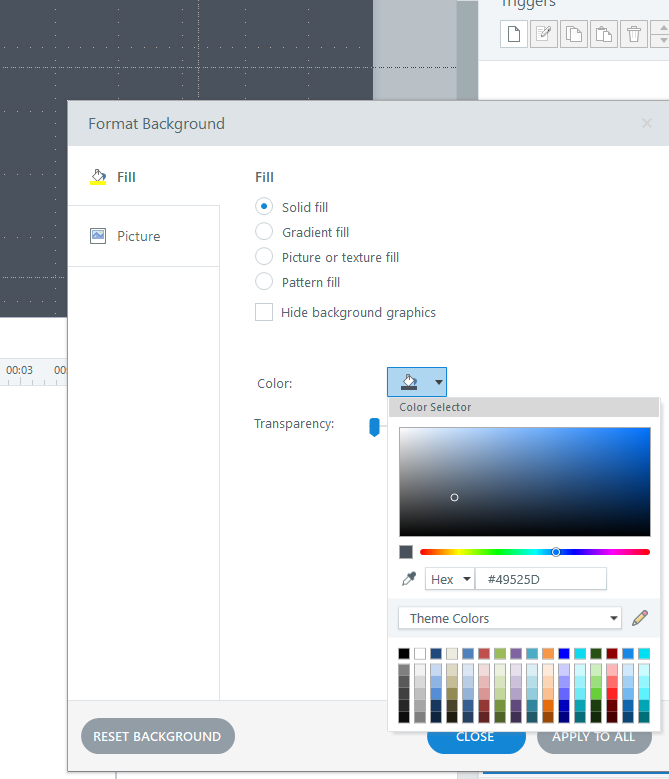Create a new trigger in Triggers panel
The height and width of the screenshot is (779, 669).
click(514, 34)
